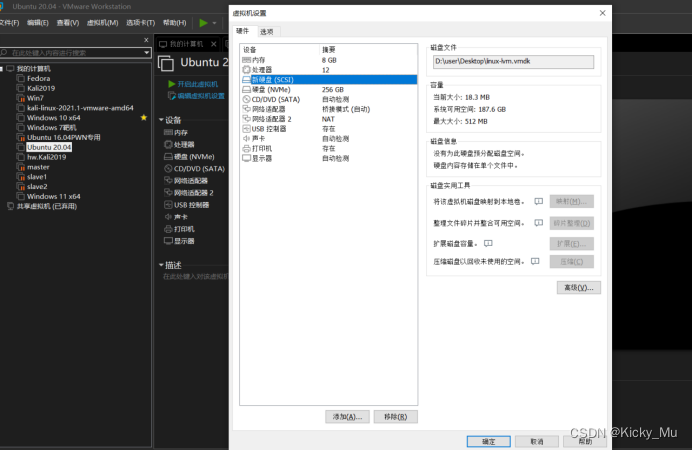The width and height of the screenshot is (693, 450).
Task: Select the 声卡 sound card row
Action: [x=328, y=138]
